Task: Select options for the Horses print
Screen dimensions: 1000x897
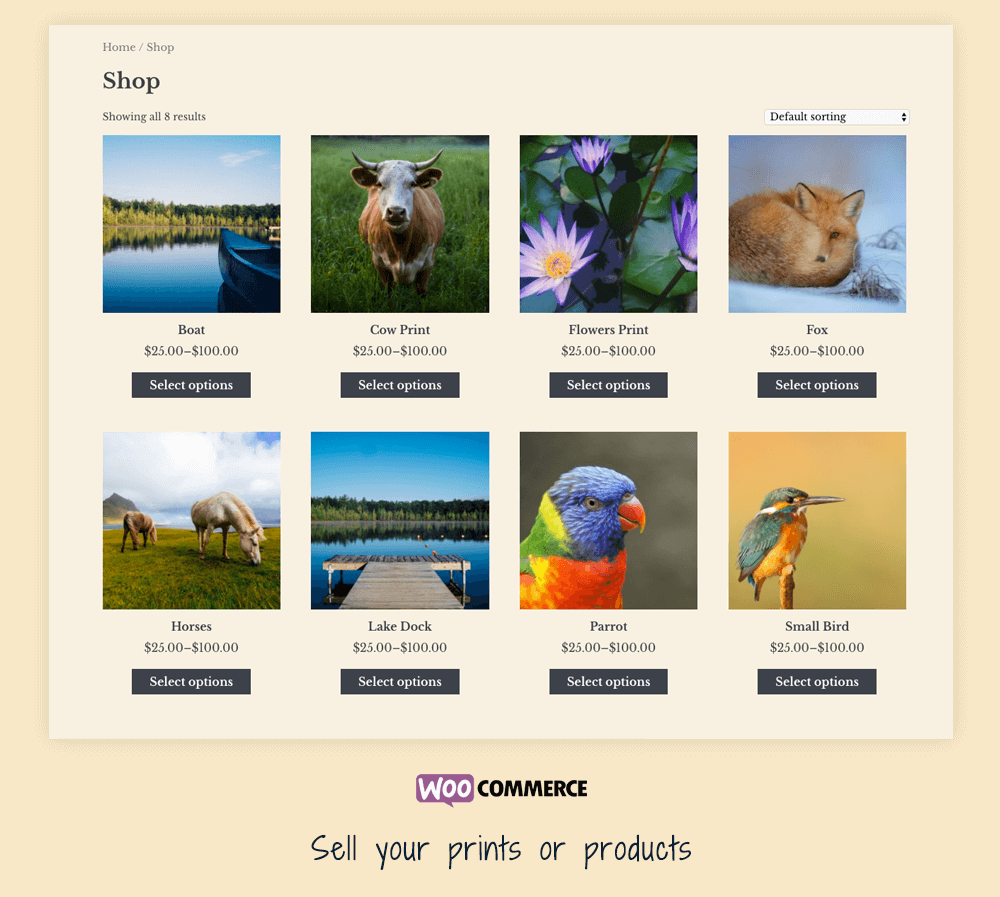Action: (191, 681)
